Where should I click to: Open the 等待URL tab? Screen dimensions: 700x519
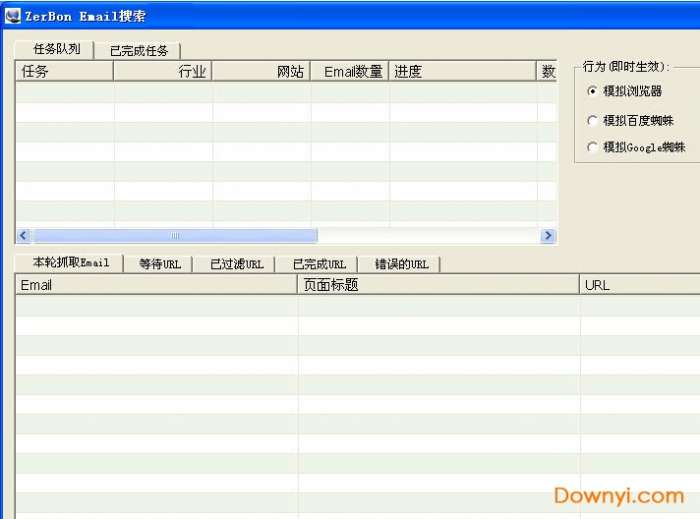[159, 264]
